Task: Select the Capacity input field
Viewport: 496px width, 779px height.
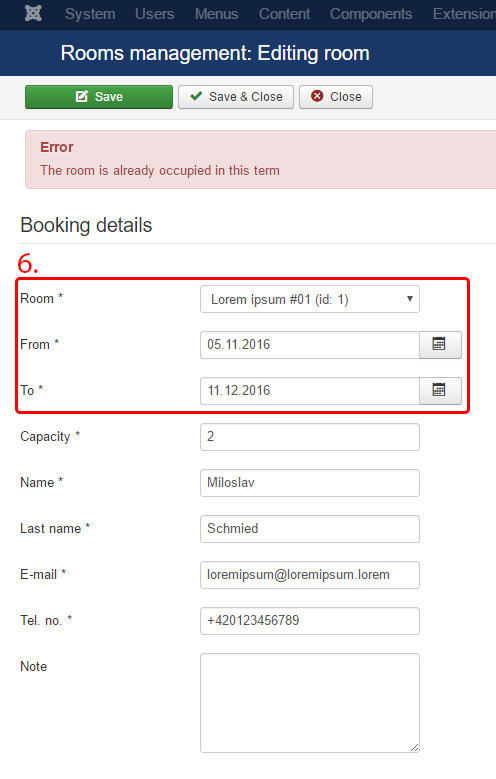Action: click(310, 437)
